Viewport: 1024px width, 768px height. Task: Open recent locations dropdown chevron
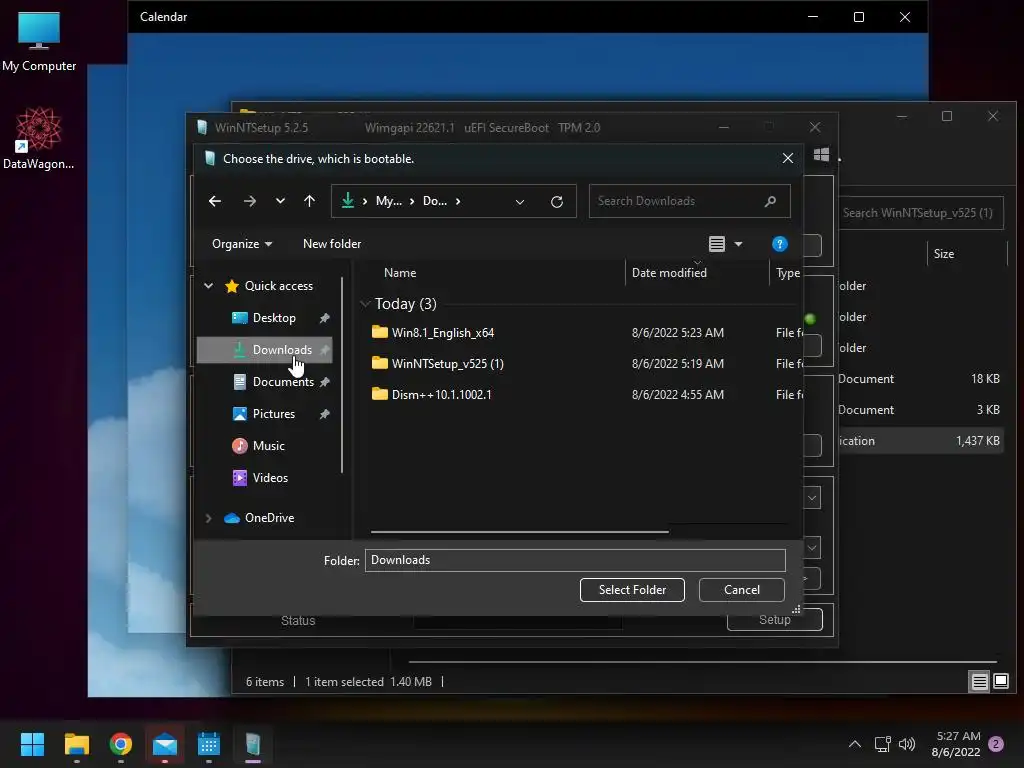tap(280, 201)
